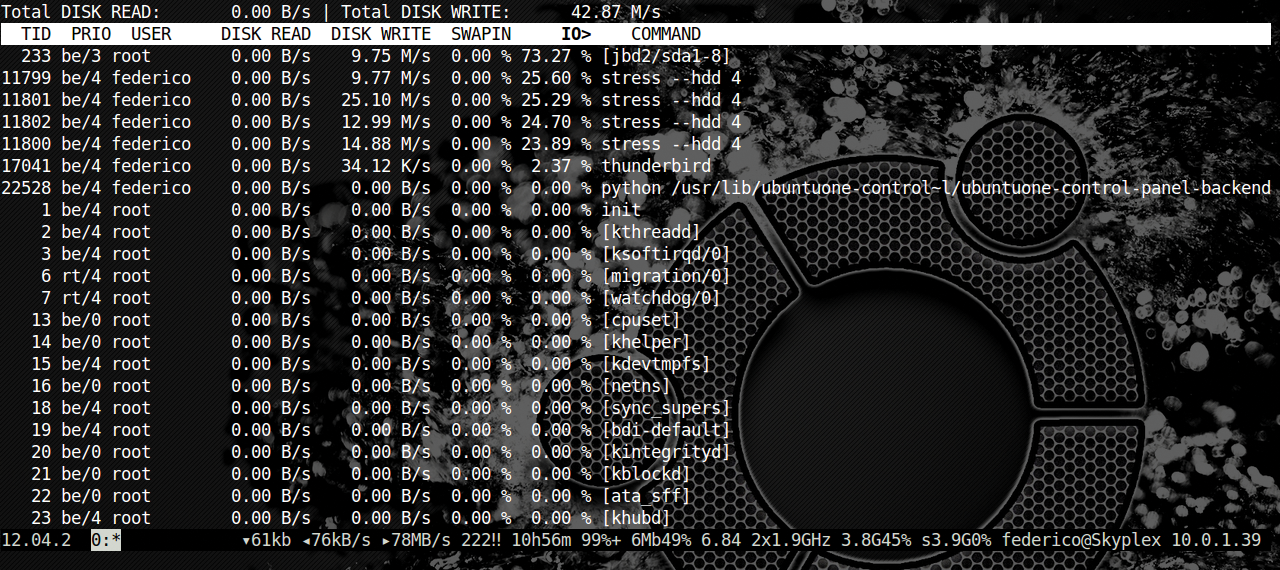Click the 12.04.2 release in status bar
Viewport: 1280px width, 570px height.
(36, 540)
